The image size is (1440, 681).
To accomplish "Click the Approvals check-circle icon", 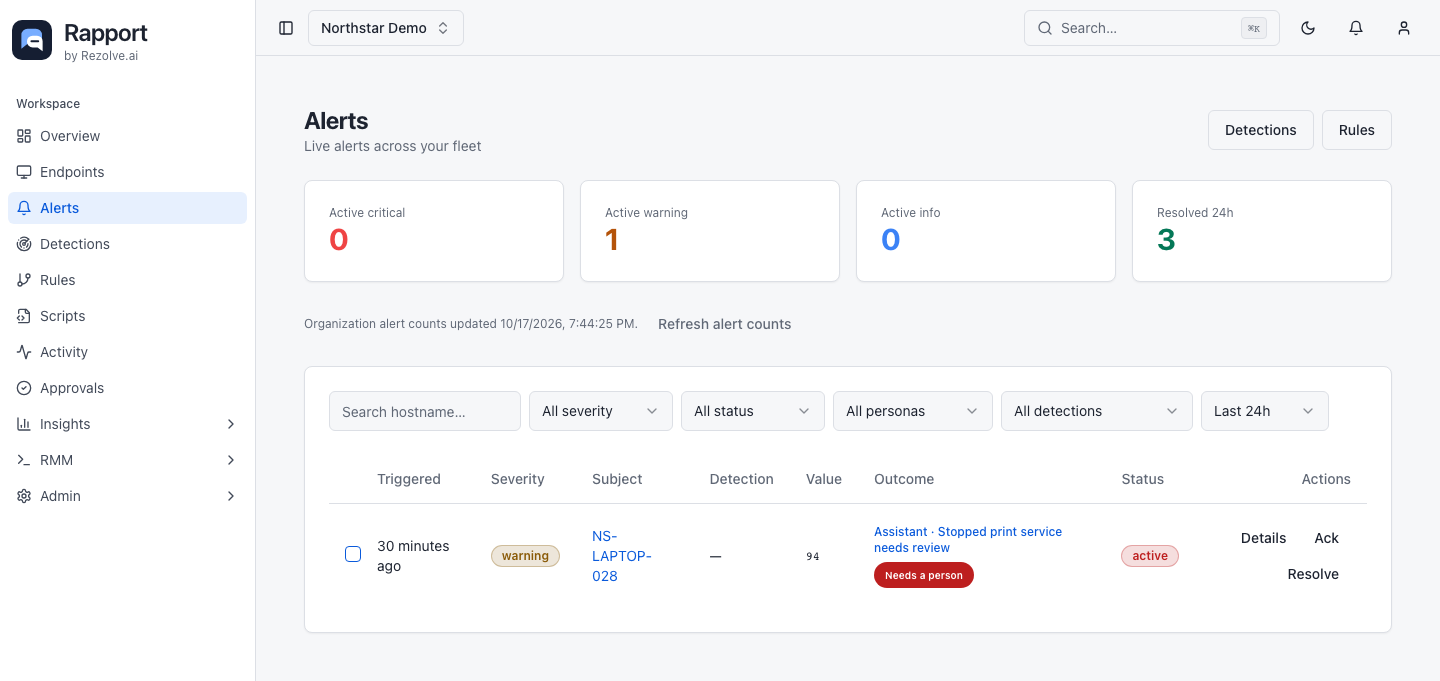I will coord(24,388).
